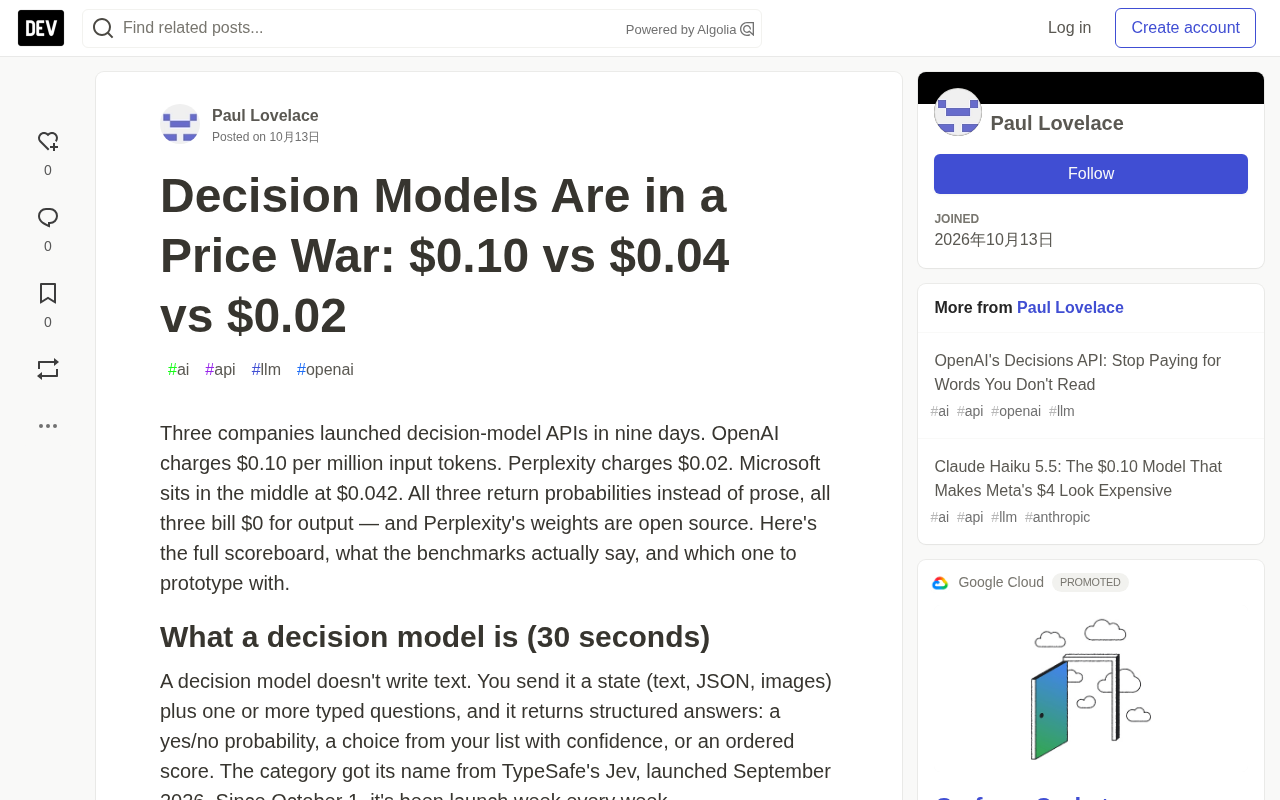Click the Google Cloud promoted illustration
The height and width of the screenshot is (800, 1280).
(1091, 689)
